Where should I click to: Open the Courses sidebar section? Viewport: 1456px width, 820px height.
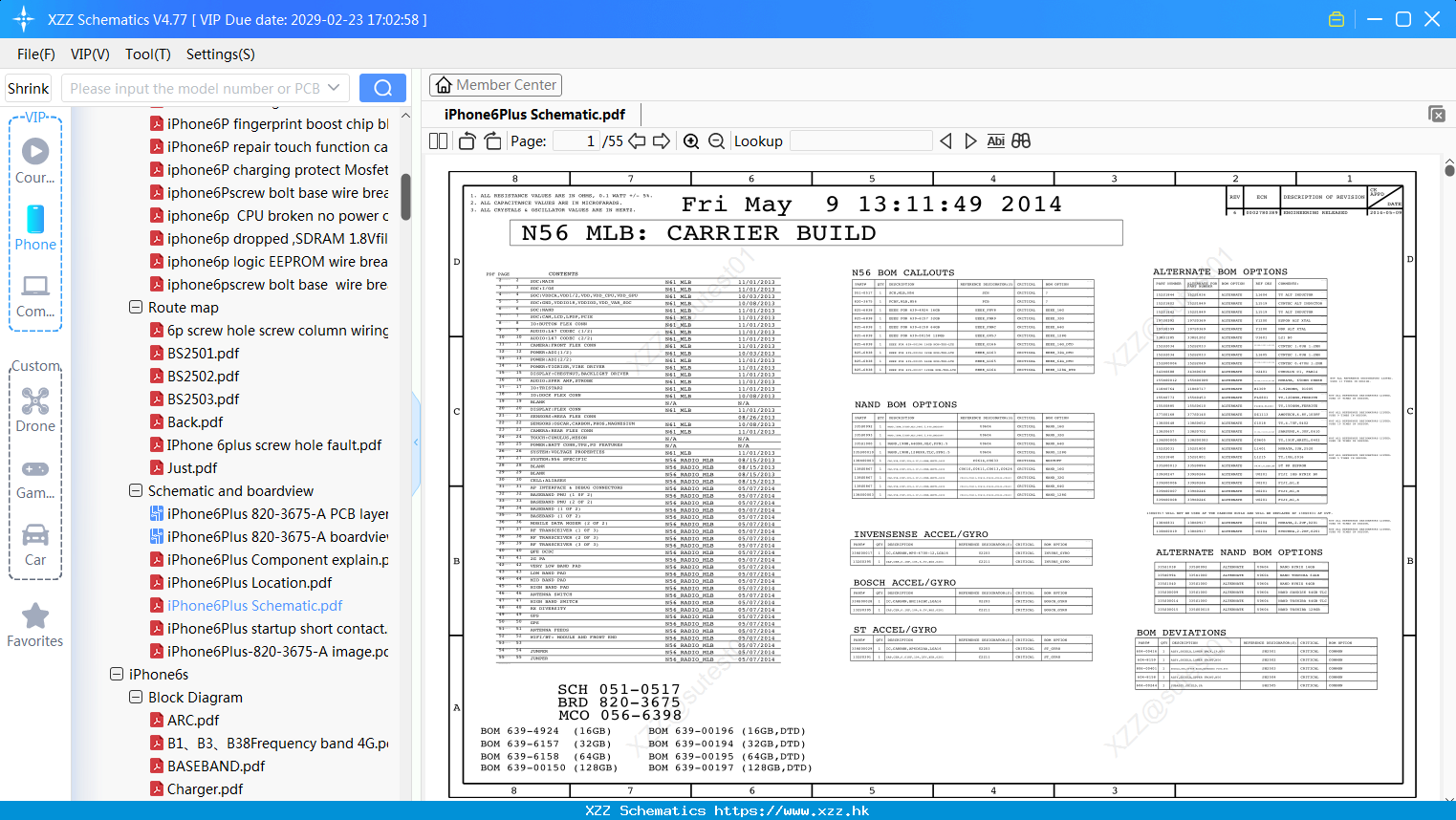[35, 160]
